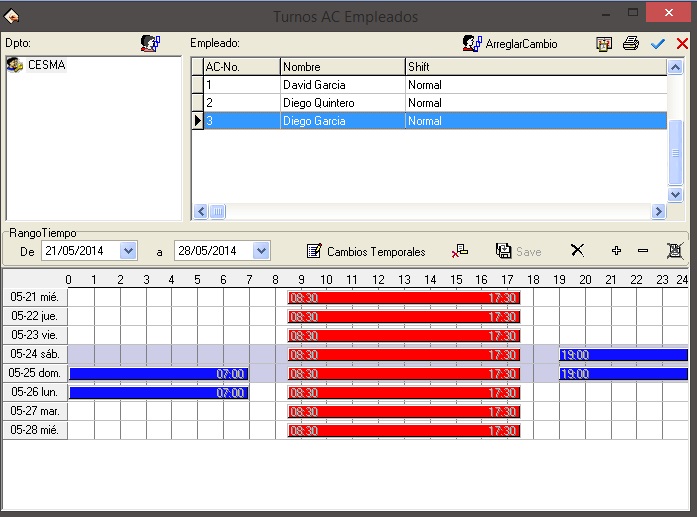Select the CESMA department in the tree
The image size is (697, 517).
tap(46, 66)
